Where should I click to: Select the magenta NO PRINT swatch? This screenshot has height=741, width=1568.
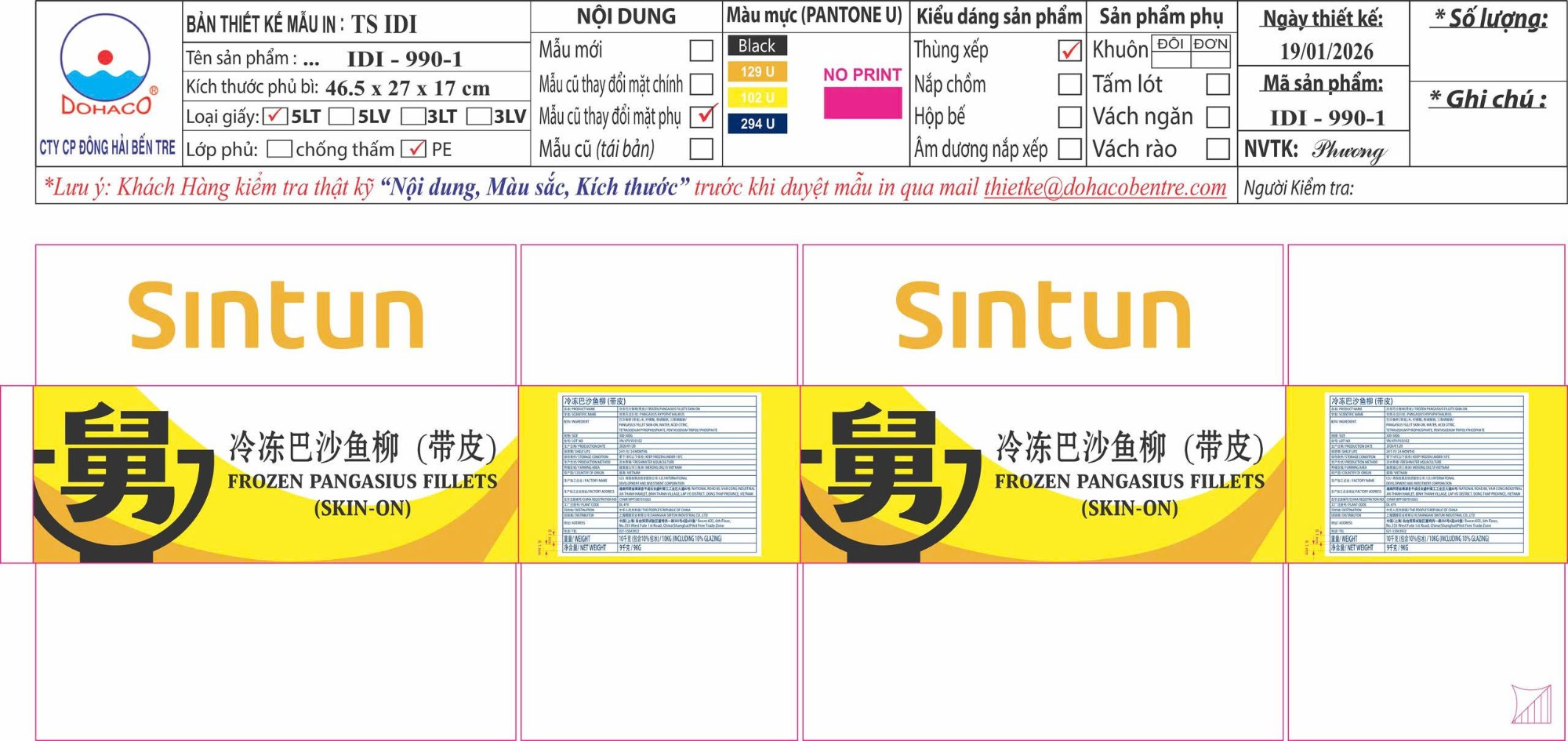tap(862, 103)
